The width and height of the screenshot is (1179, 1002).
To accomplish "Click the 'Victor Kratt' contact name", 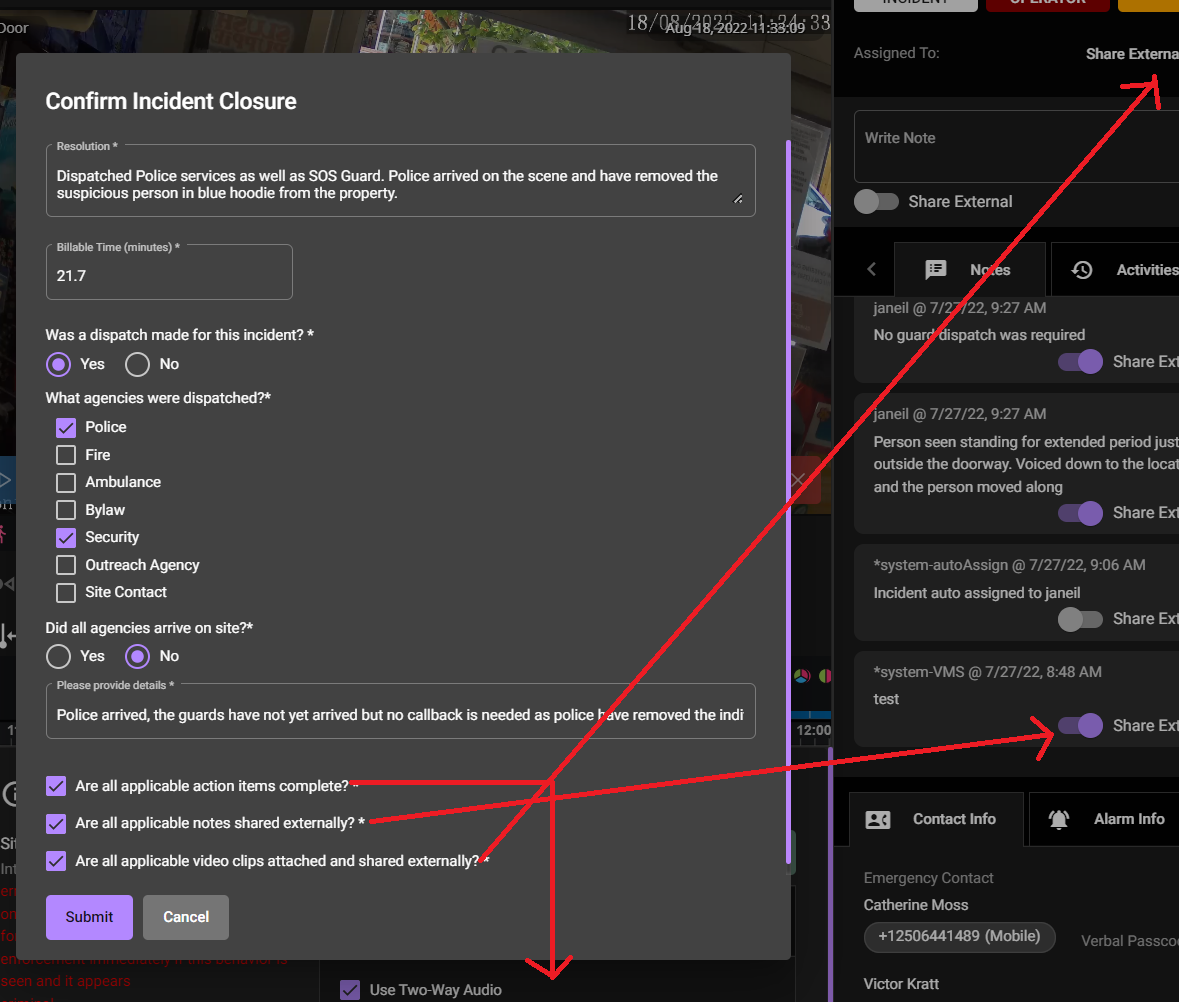I will tap(901, 984).
